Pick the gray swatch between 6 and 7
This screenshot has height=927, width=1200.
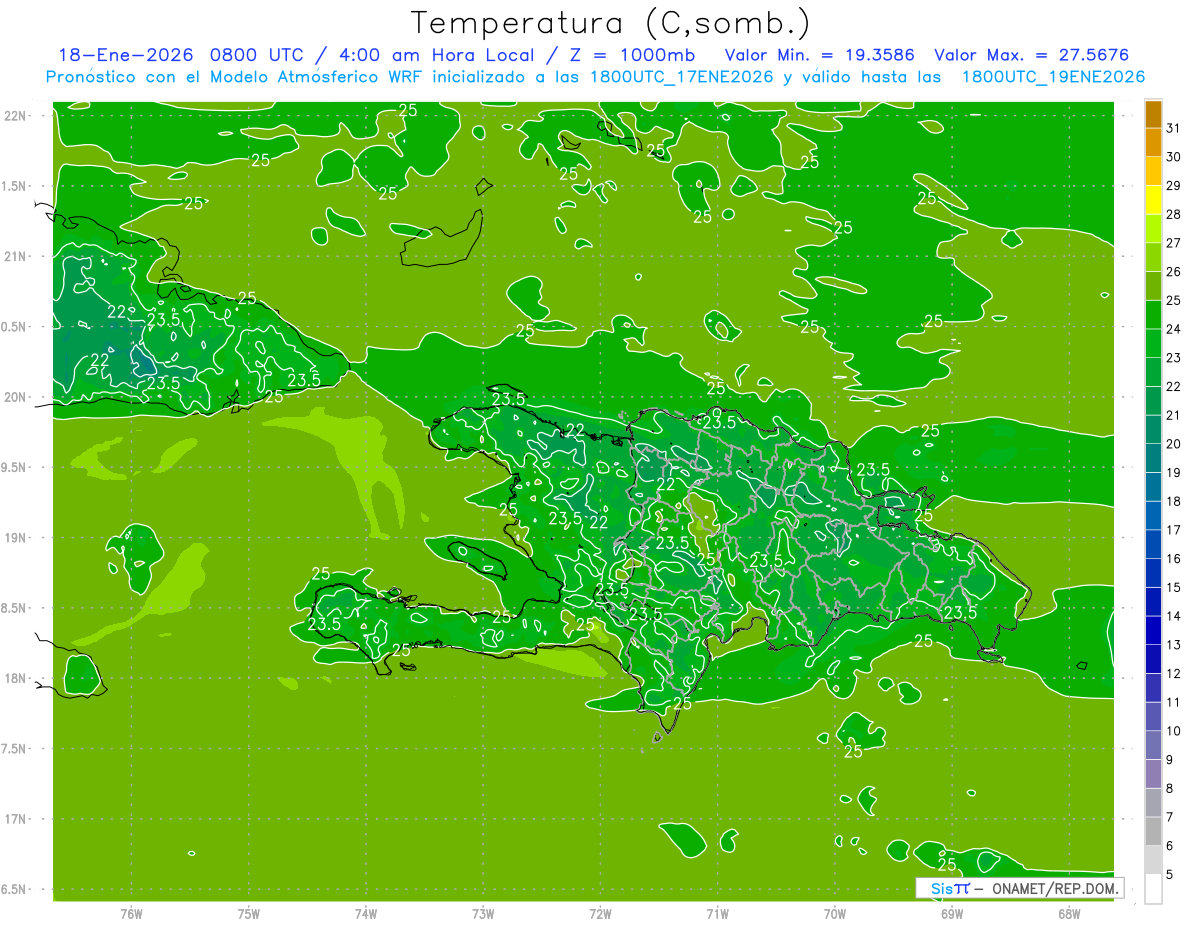1153,832
